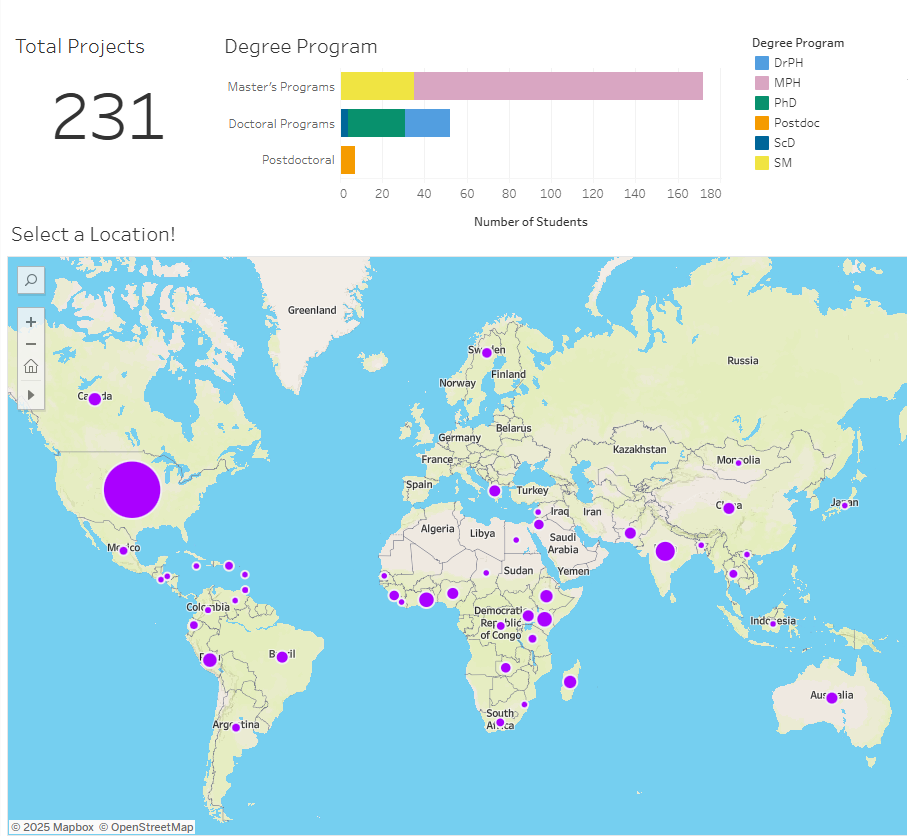The image size is (908, 836).
Task: Click the orange Postdoctoral bar
Action: [348, 160]
